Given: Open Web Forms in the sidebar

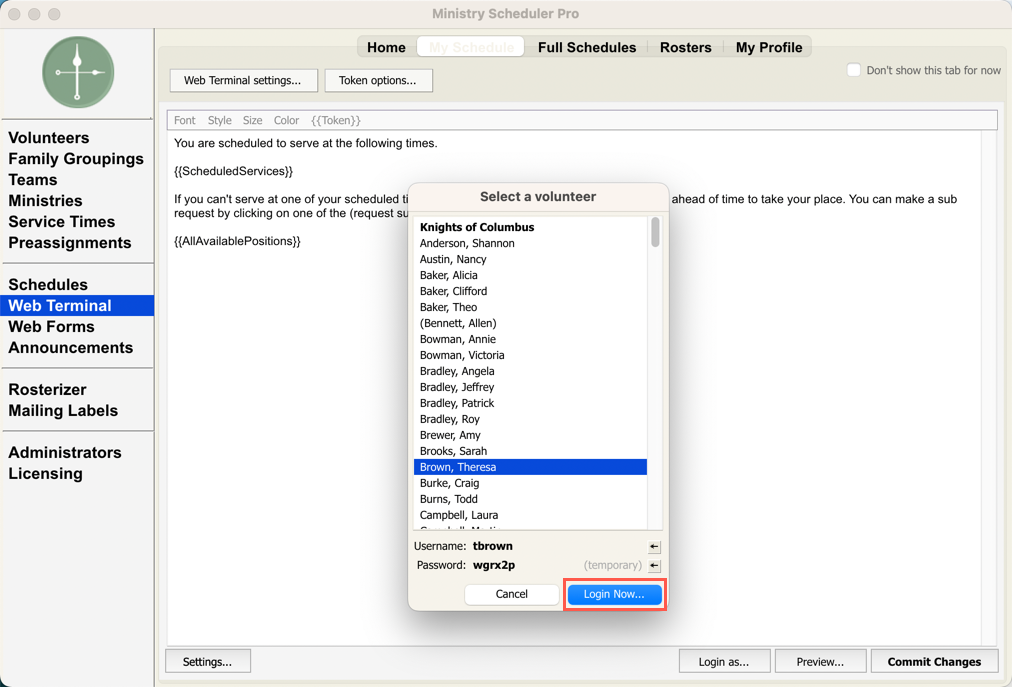Looking at the screenshot, I should [x=52, y=327].
